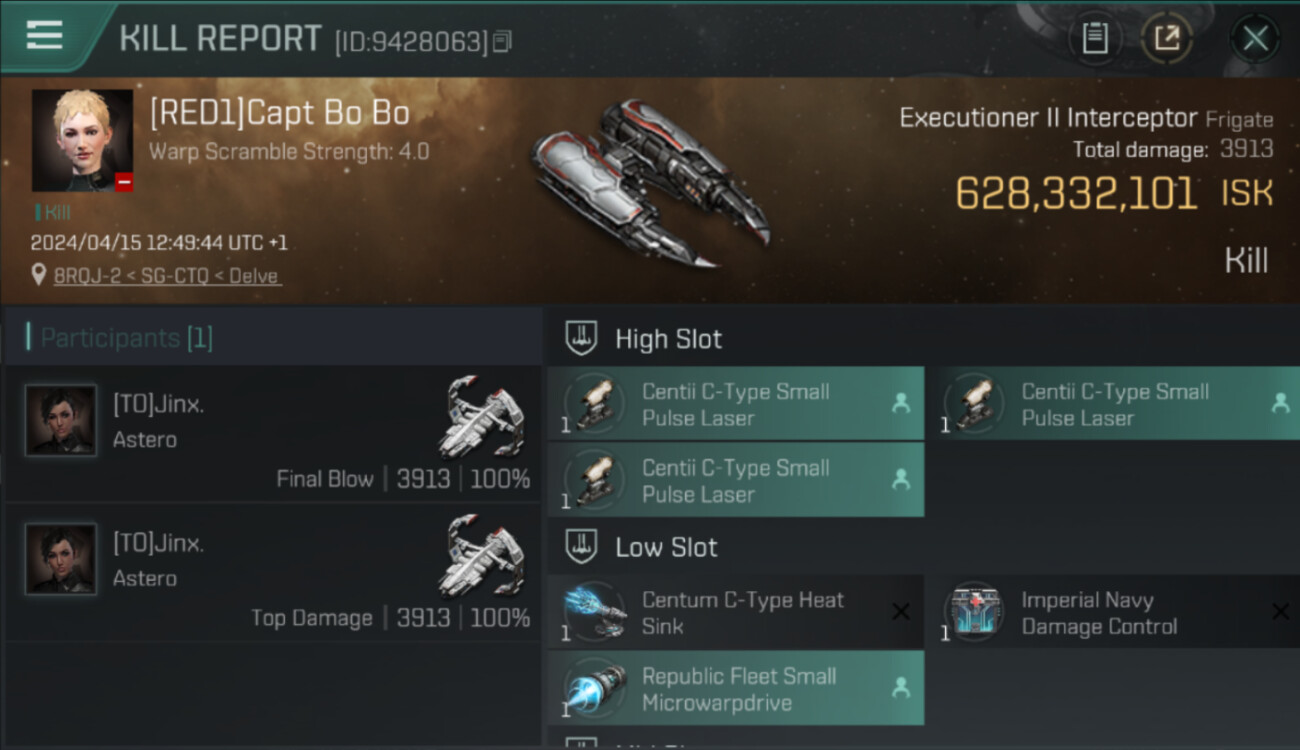Viewport: 1300px width, 750px height.
Task: Select Republic Fleet Small Microwarpdrive module
Action: (736, 688)
